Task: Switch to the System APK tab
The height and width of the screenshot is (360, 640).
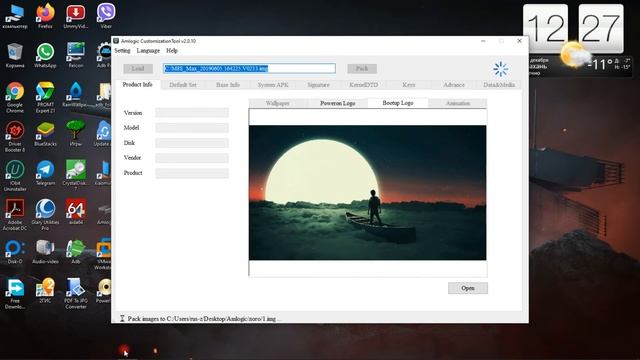Action: 273,85
